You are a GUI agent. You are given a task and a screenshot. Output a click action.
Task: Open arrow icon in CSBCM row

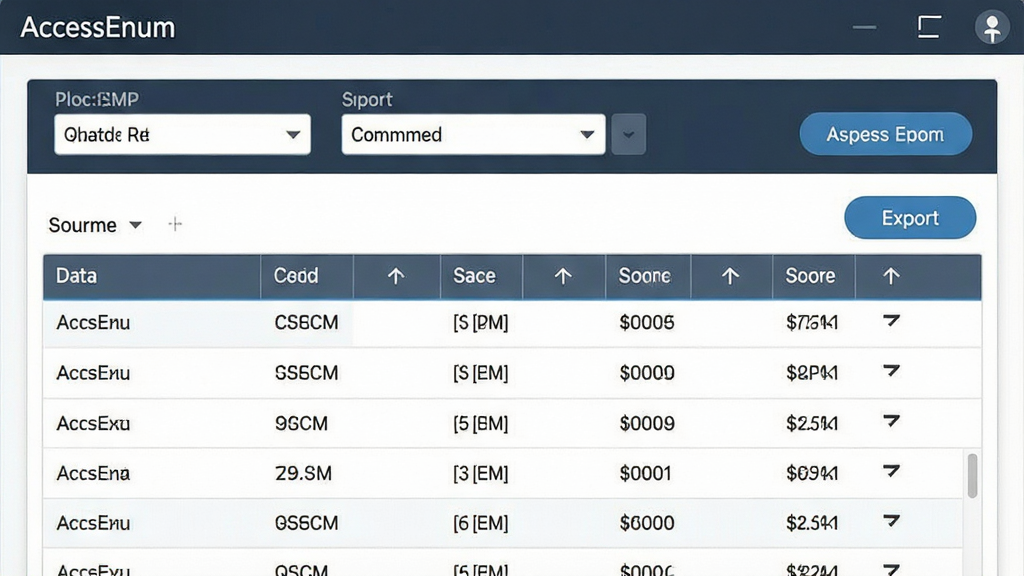click(891, 321)
